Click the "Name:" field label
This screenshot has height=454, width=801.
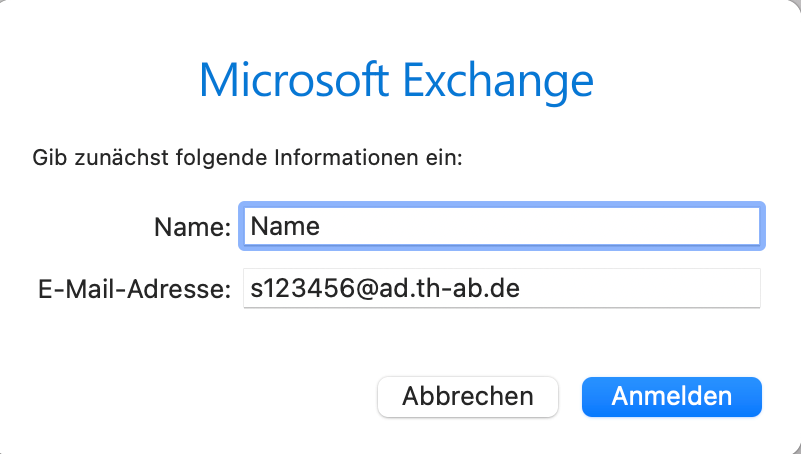193,227
